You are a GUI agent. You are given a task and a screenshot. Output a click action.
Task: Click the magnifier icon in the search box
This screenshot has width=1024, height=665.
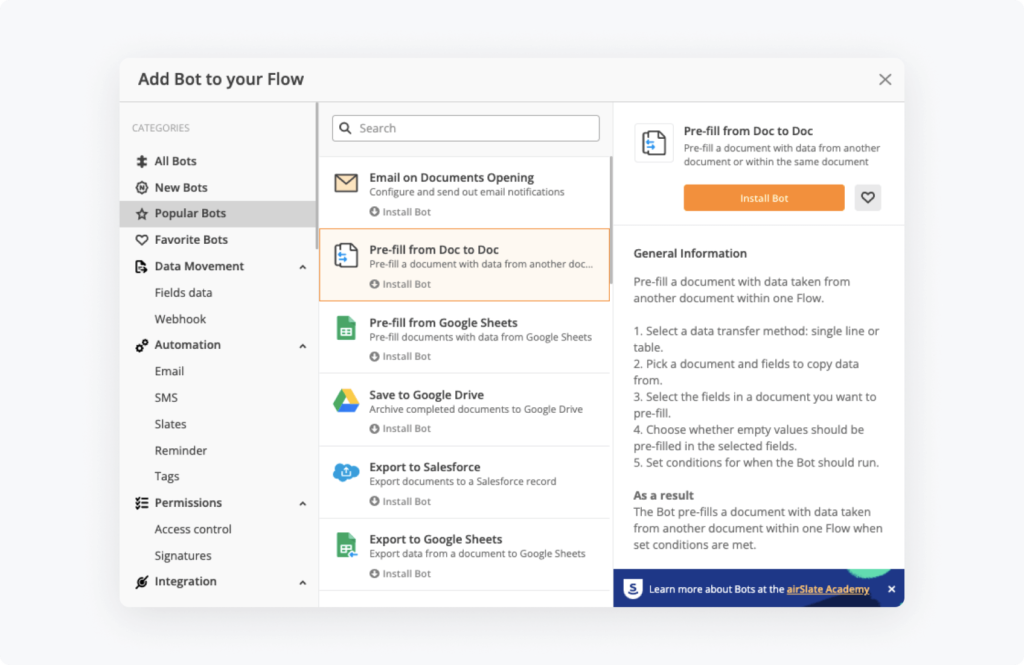(x=346, y=128)
